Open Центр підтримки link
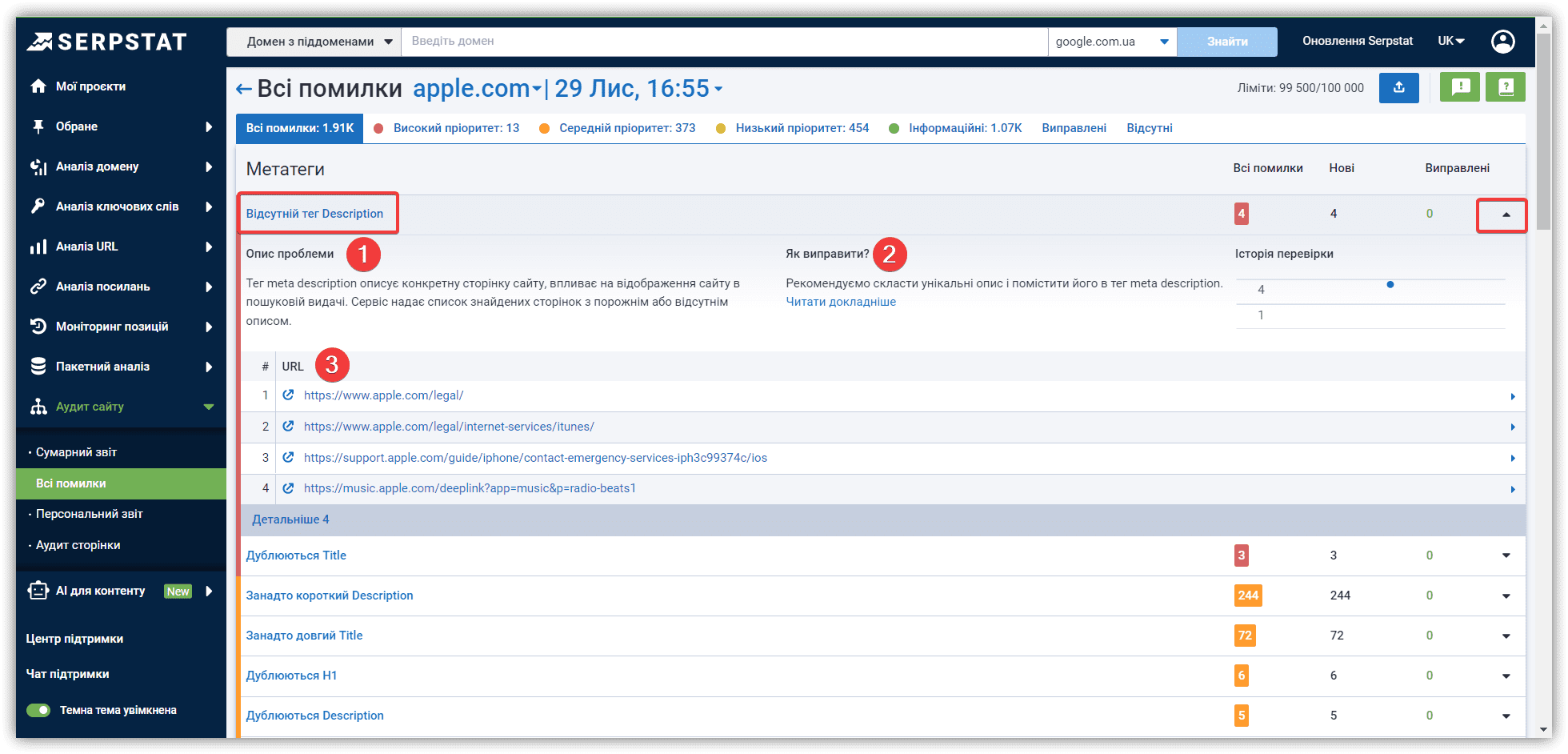The width and height of the screenshot is (1568, 754). tap(74, 639)
